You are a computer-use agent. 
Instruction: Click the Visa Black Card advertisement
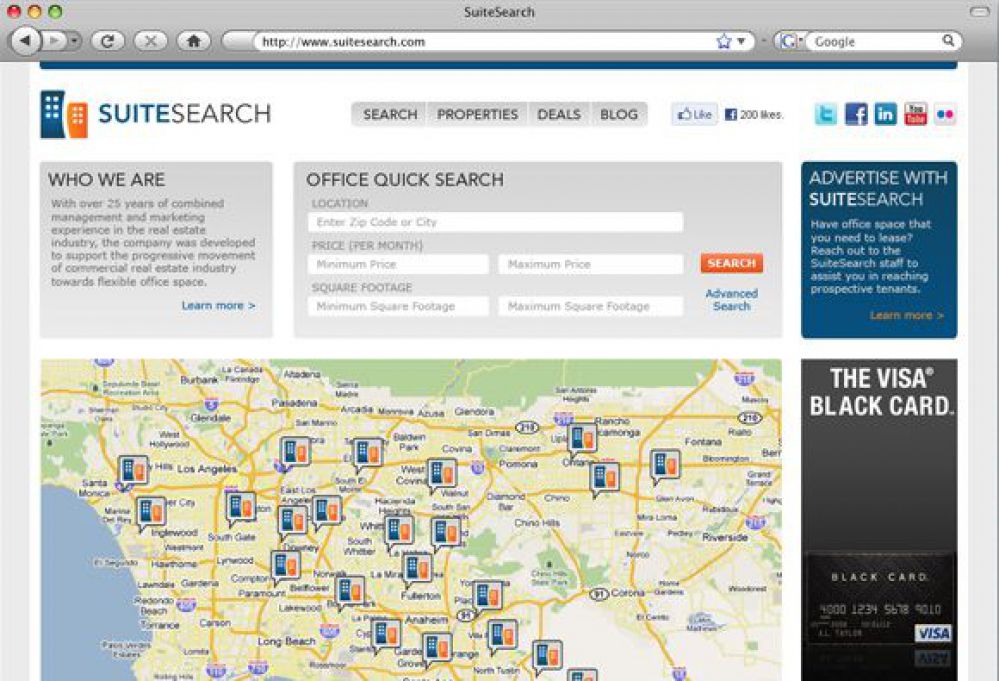click(x=879, y=520)
